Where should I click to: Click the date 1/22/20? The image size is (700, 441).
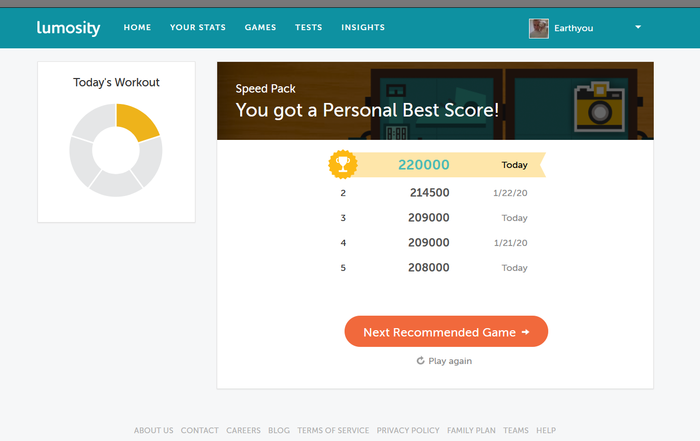[510, 193]
